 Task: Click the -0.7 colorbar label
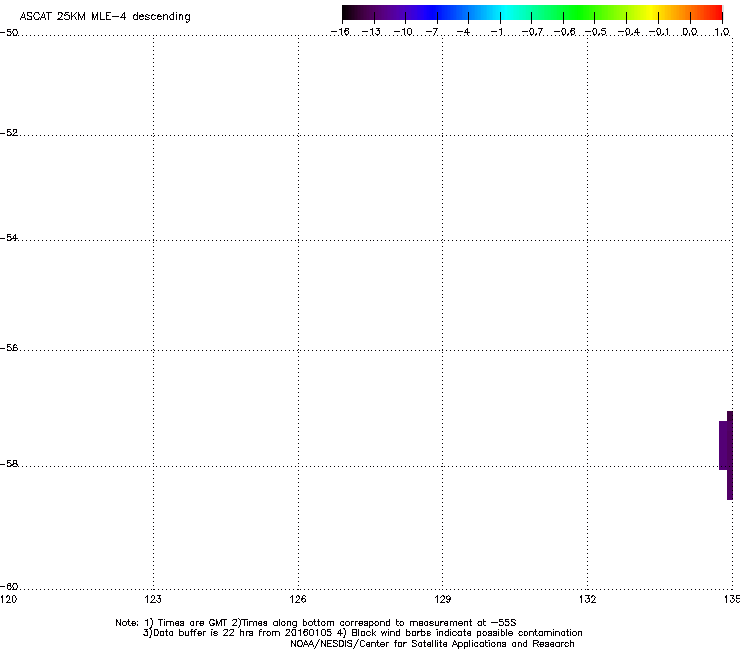[x=532, y=32]
